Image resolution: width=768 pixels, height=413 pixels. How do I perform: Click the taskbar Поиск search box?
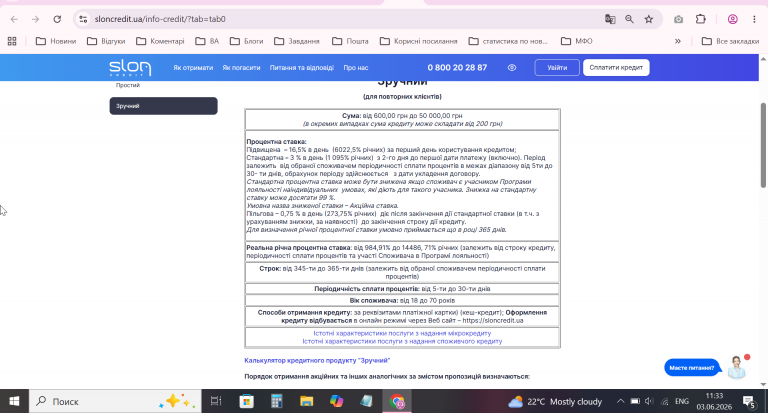point(115,402)
